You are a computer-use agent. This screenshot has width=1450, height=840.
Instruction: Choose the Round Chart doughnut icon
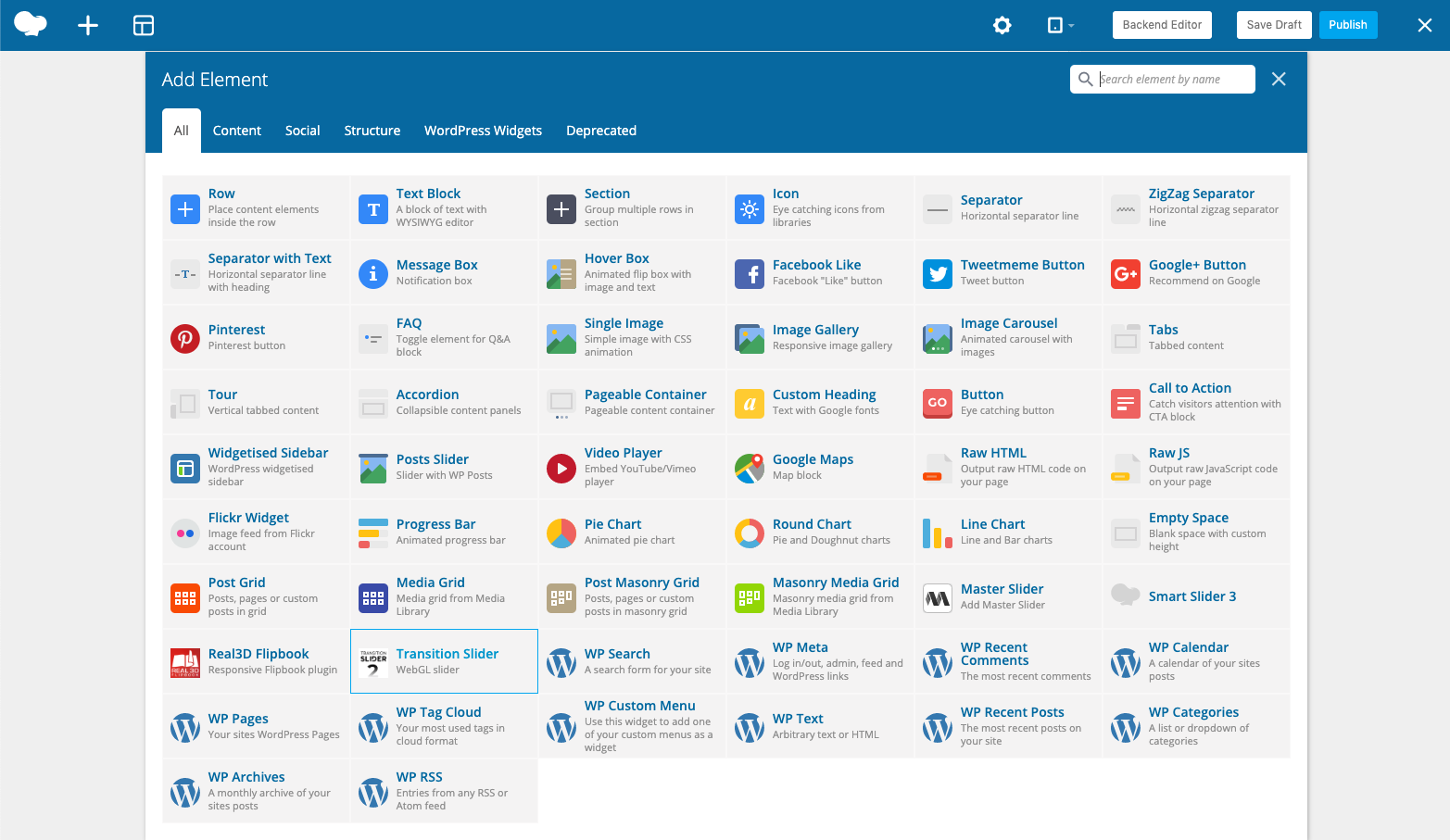(750, 533)
